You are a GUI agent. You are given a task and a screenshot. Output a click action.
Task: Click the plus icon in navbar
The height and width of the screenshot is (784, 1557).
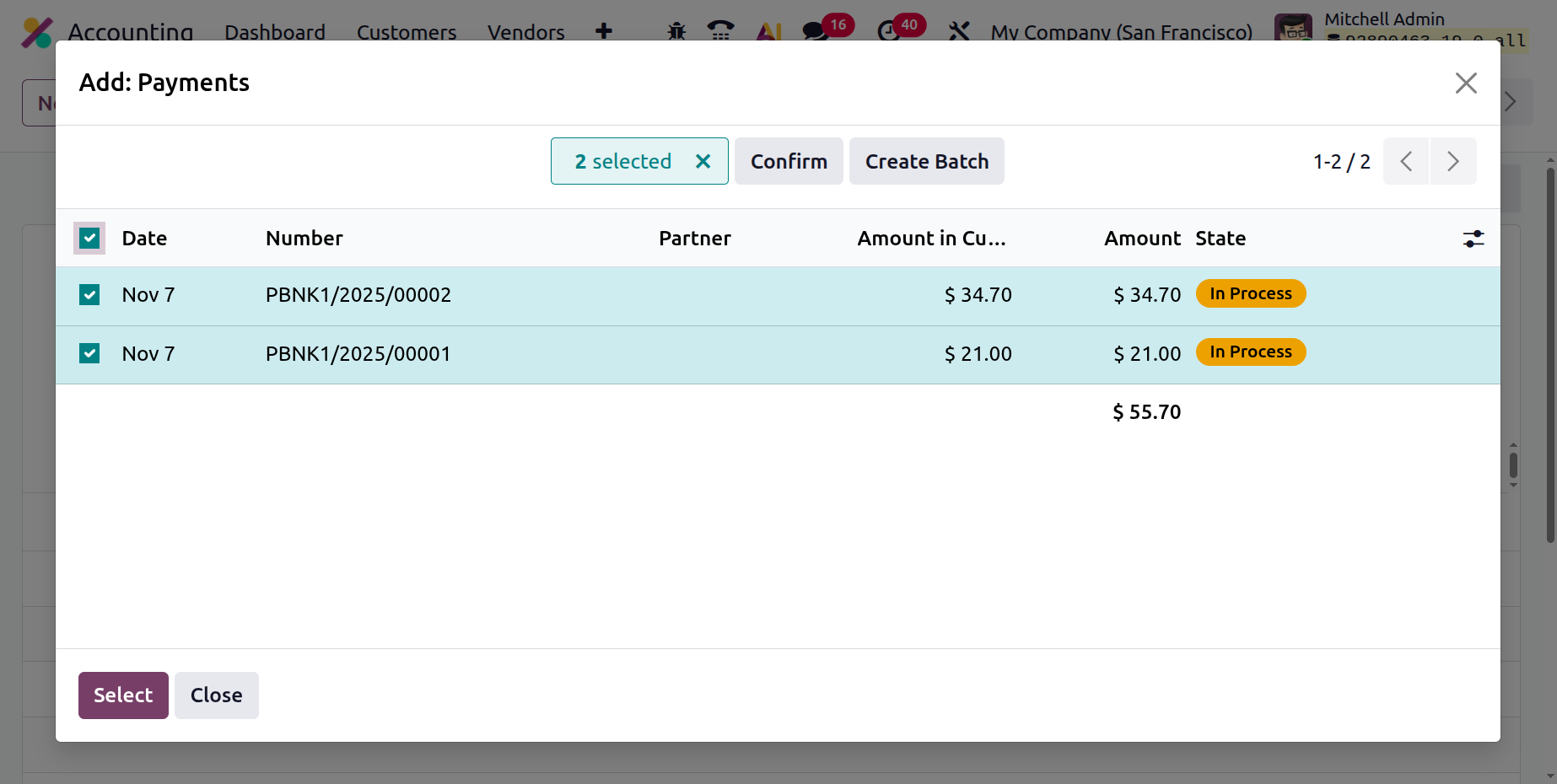(604, 31)
